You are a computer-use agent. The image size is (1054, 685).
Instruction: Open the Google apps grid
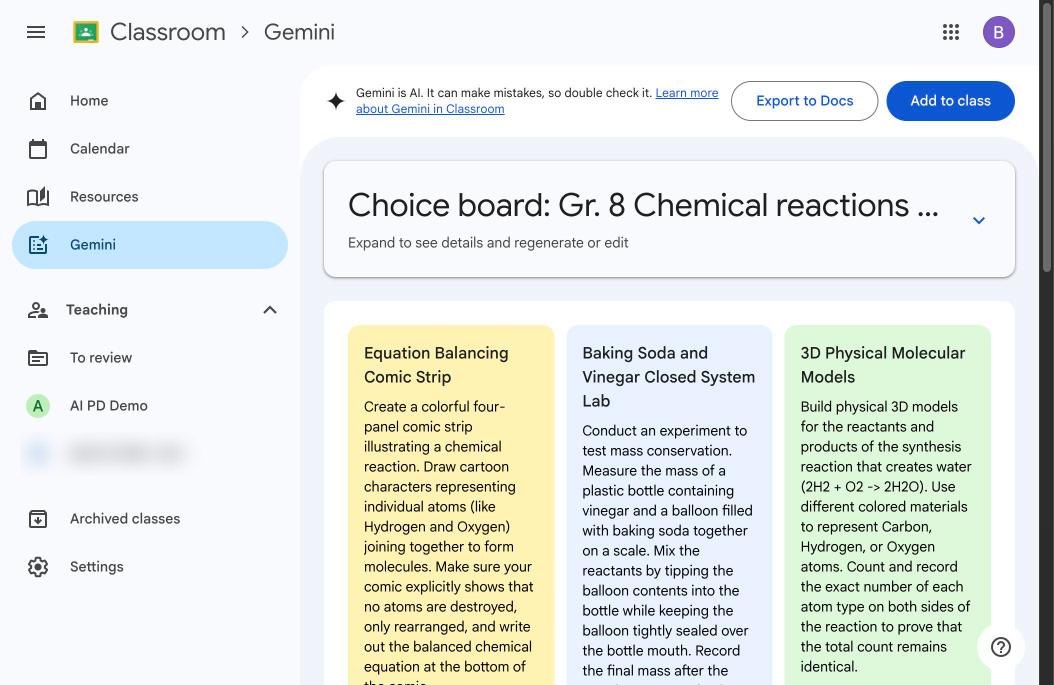tap(950, 32)
